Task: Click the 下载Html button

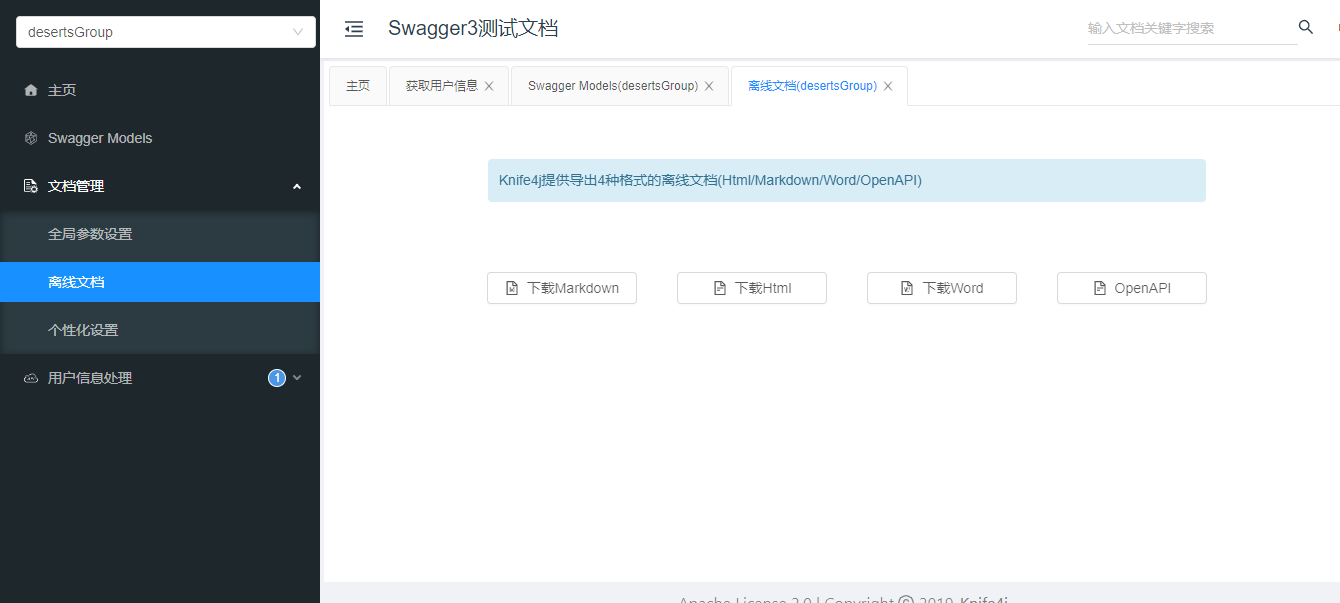Action: pos(752,288)
